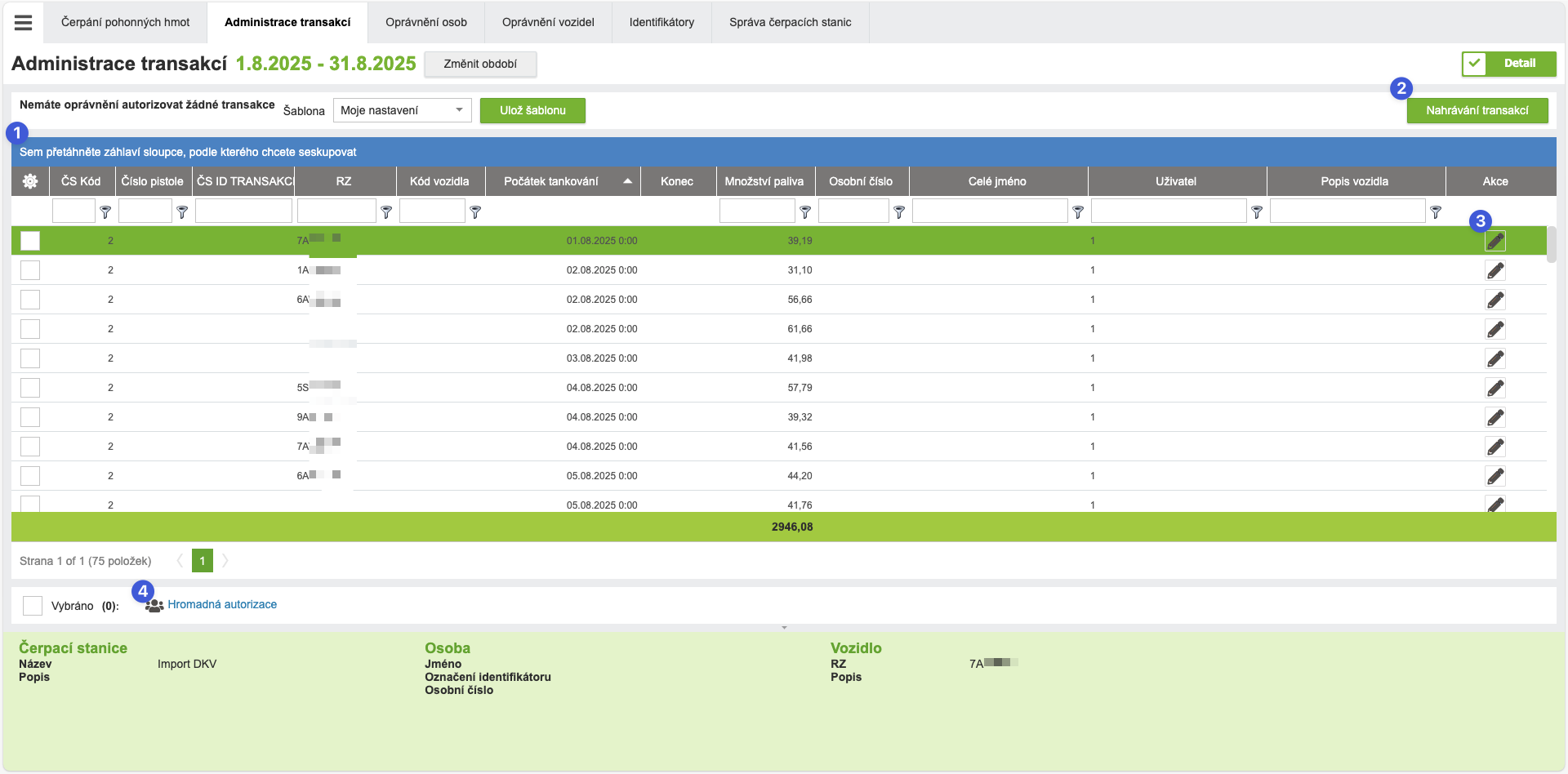
Task: Click the edit pencil for the 39,19 row
Action: [1494, 241]
